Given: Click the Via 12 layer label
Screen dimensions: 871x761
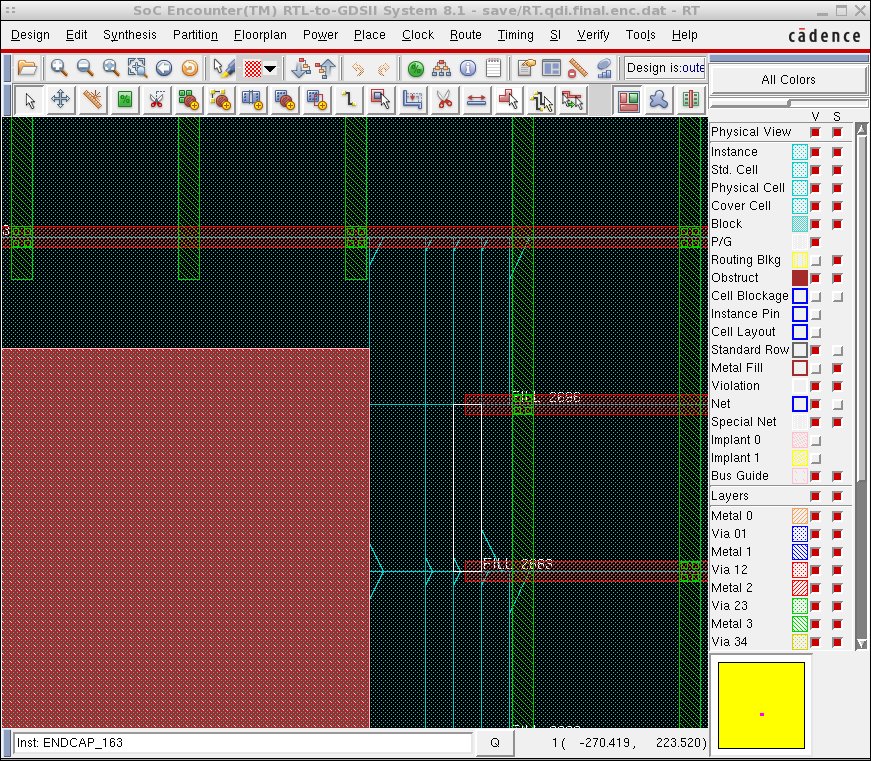Looking at the screenshot, I should coord(729,570).
